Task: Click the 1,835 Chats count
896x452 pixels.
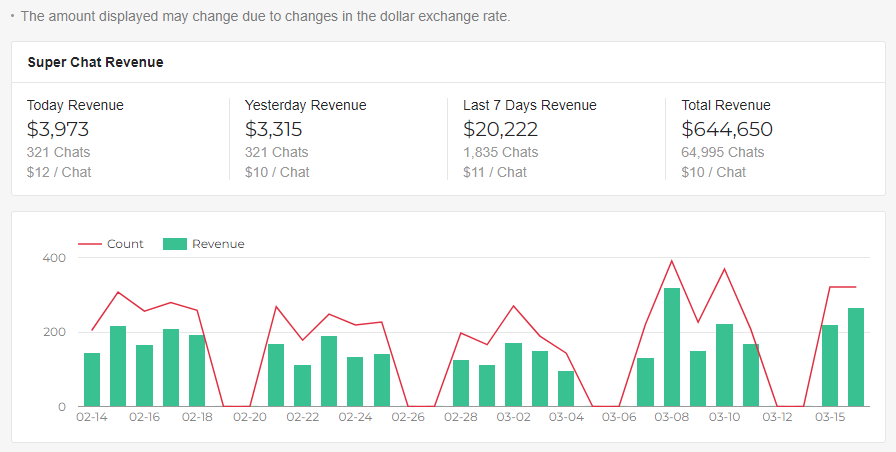Action: tap(501, 153)
